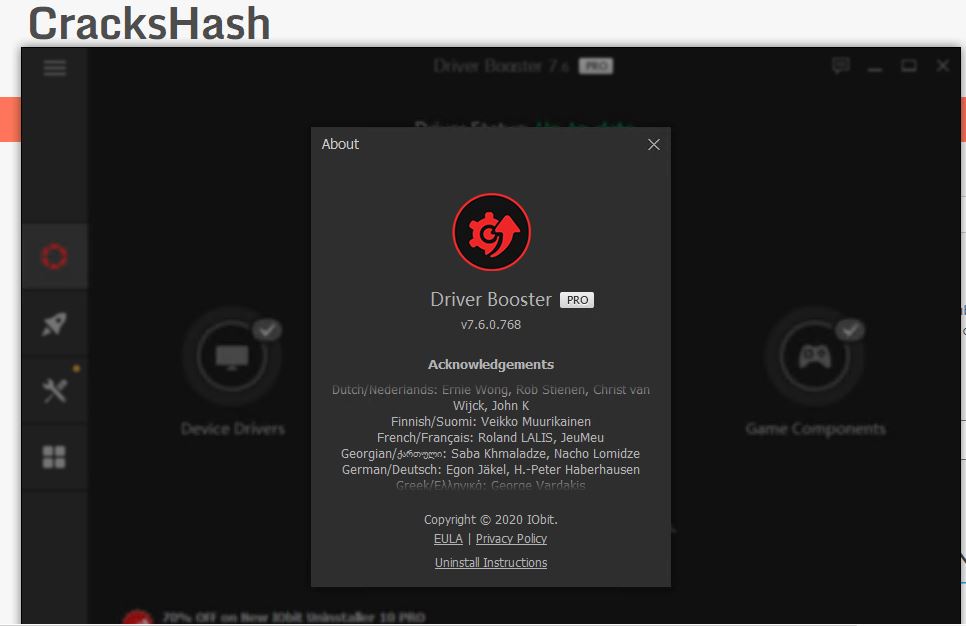Open the Privacy Policy link
The width and height of the screenshot is (966, 626).
(x=511, y=539)
